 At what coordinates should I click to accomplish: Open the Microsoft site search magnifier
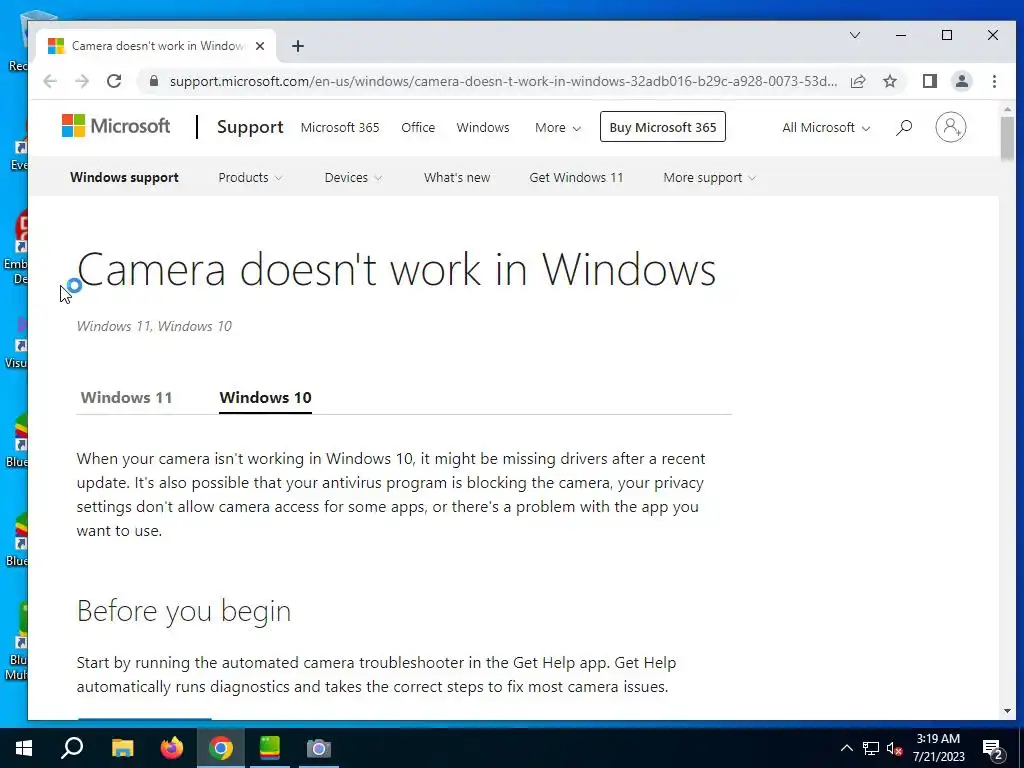904,127
